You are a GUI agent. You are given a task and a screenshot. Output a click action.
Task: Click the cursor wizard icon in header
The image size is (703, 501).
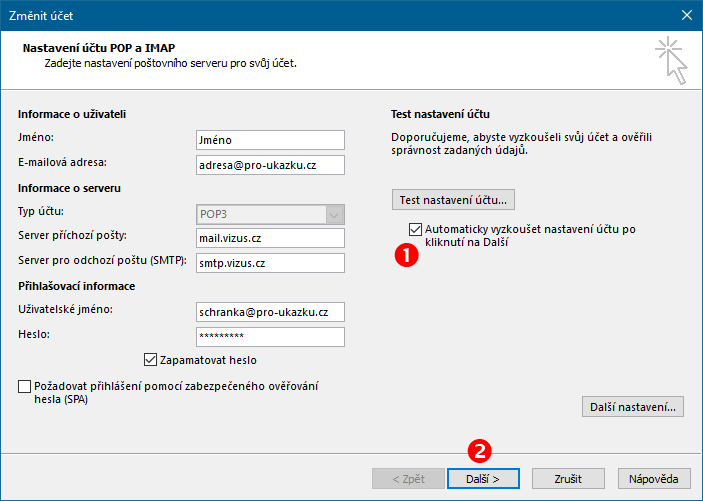(x=671, y=61)
